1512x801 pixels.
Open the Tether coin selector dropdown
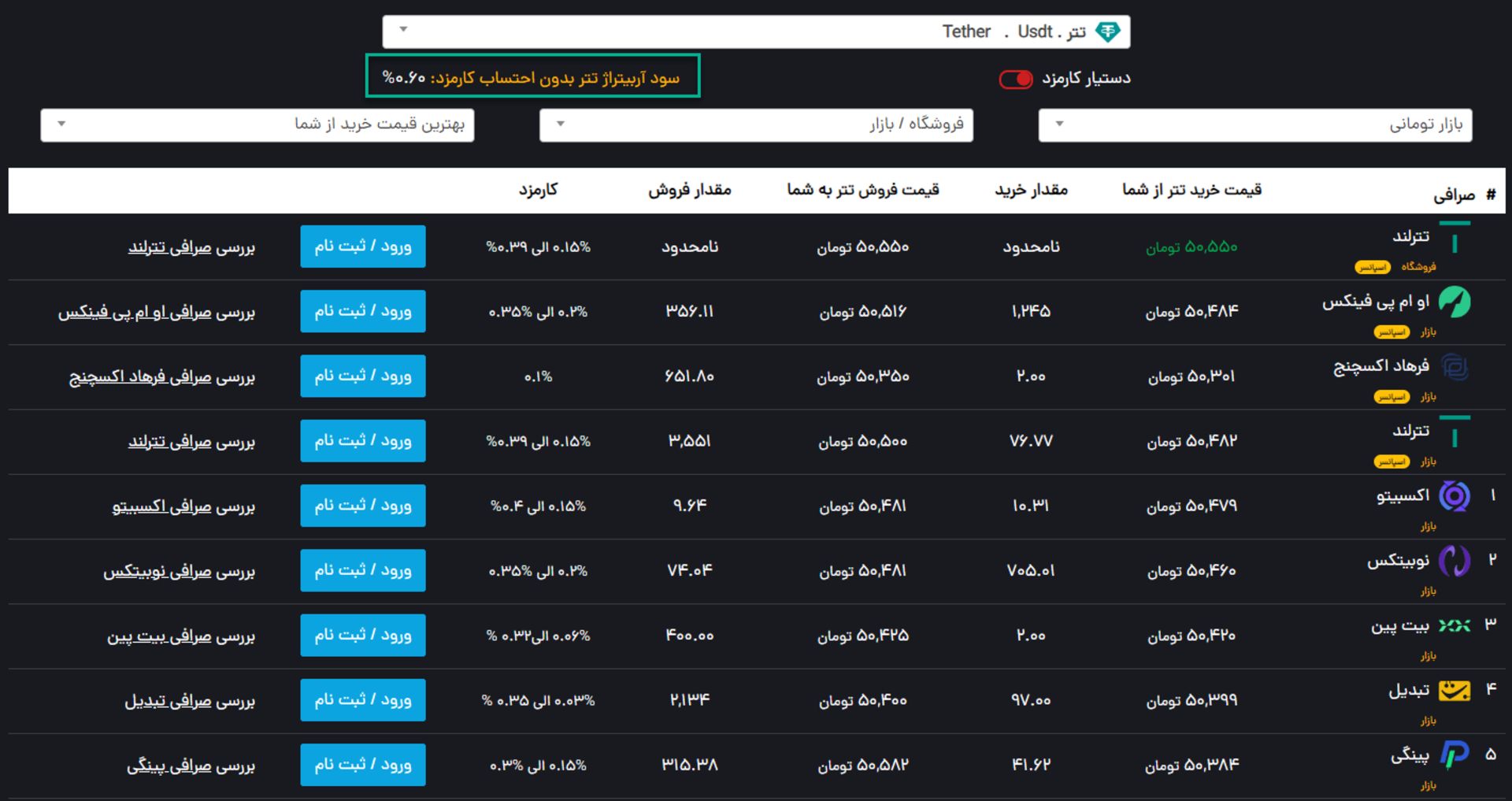pyautogui.click(x=756, y=32)
